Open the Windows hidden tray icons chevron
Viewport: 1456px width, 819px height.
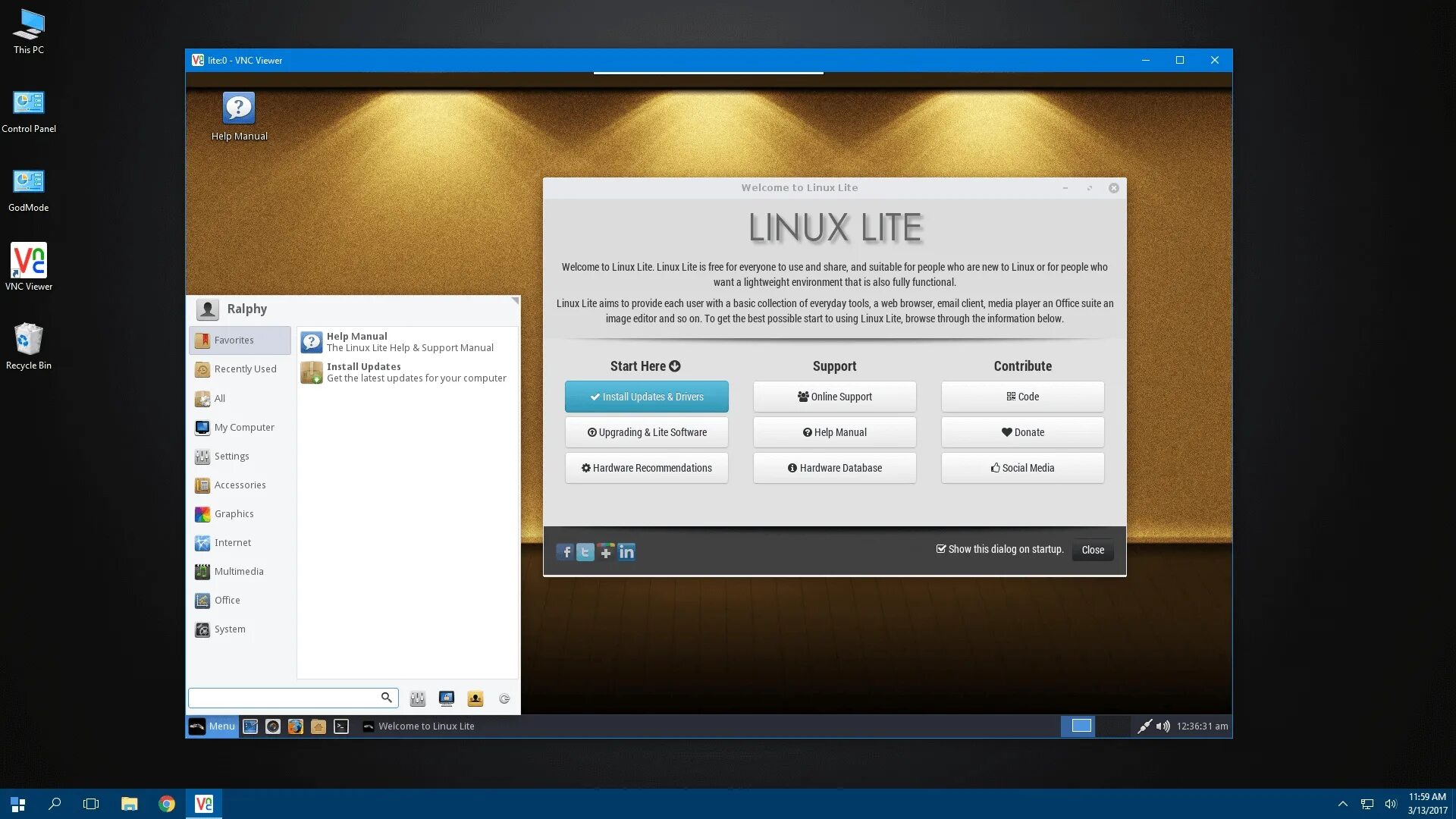tap(1342, 804)
